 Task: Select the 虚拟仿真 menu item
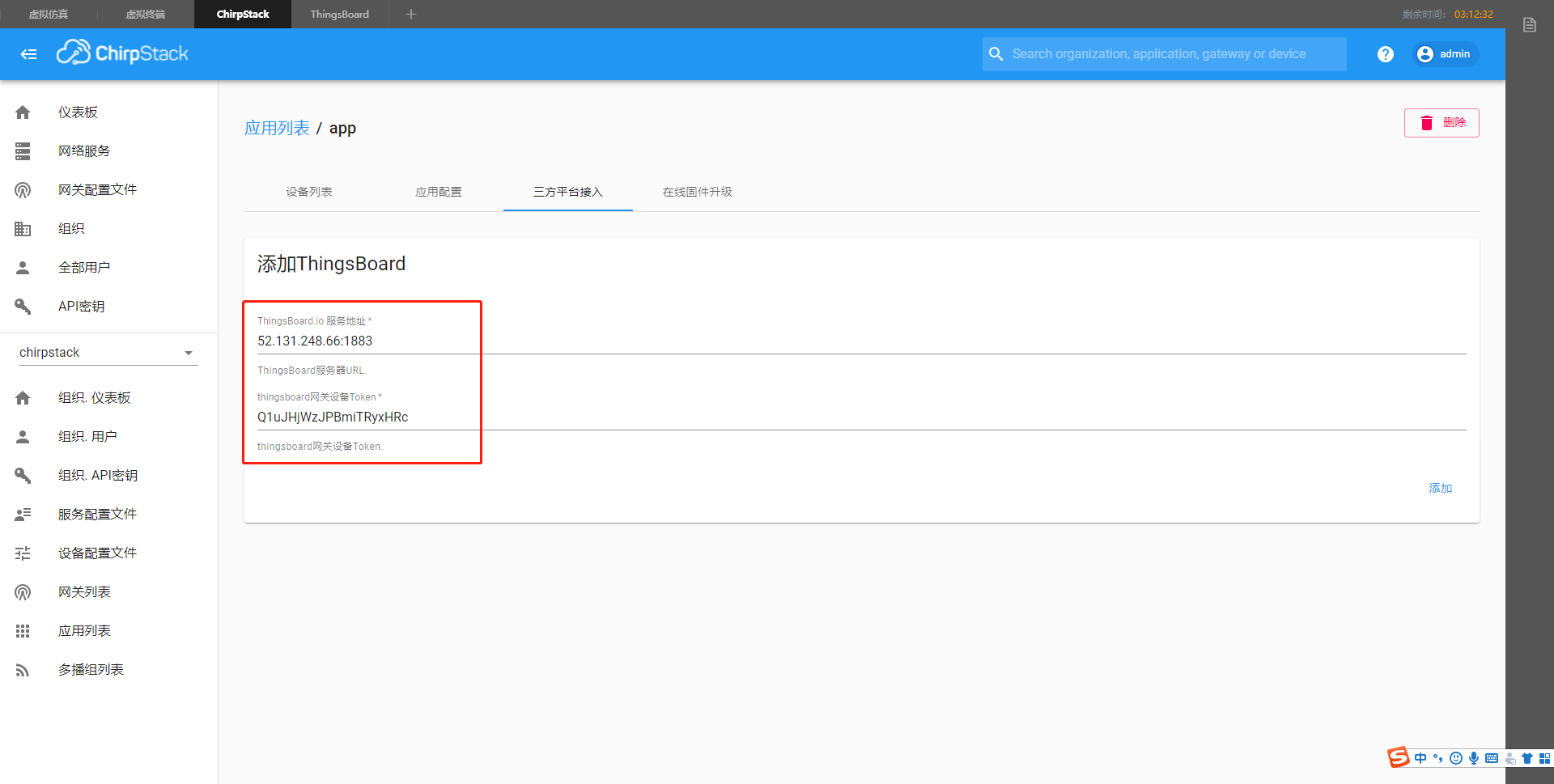47,14
